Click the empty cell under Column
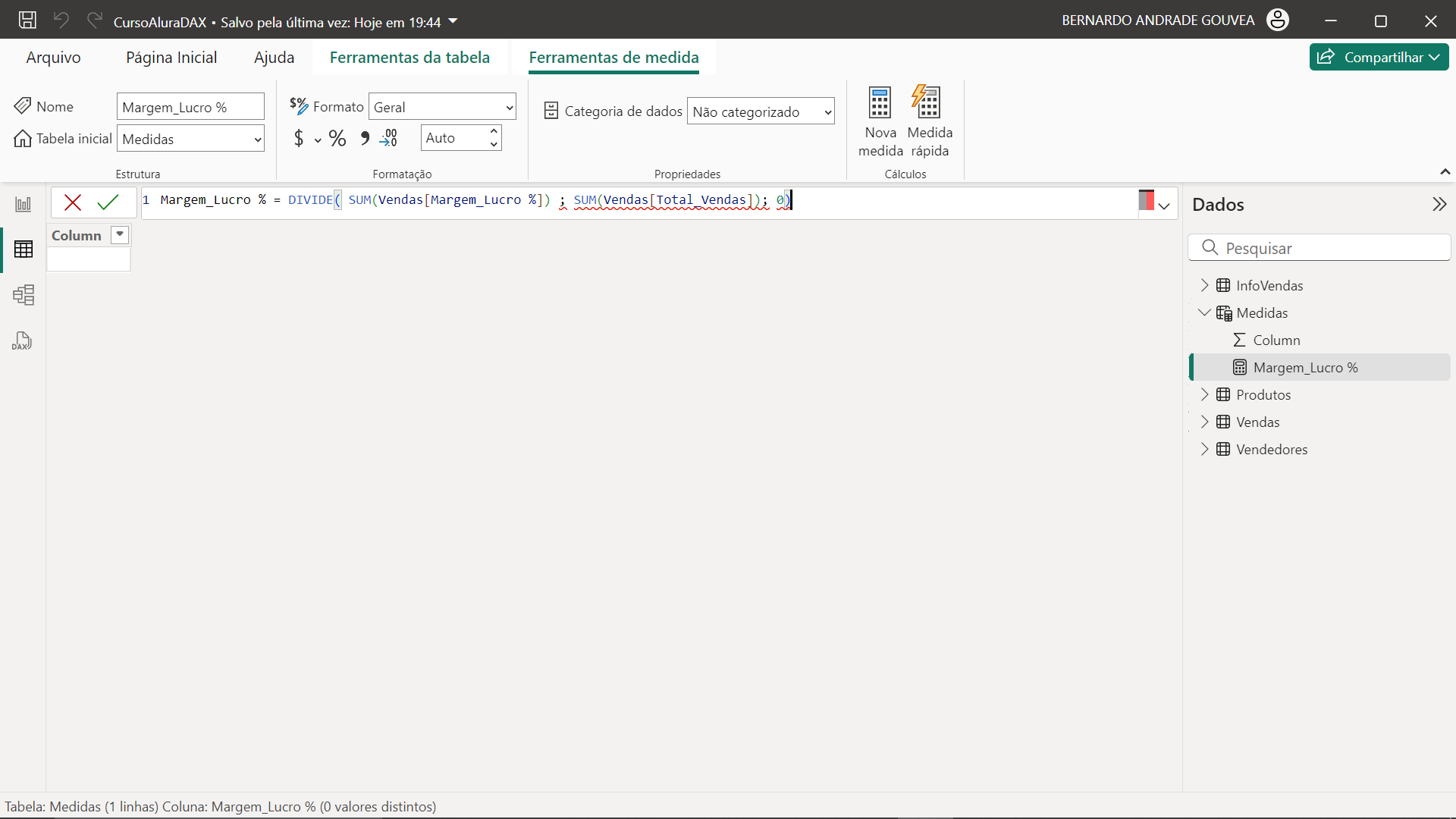This screenshot has width=1456, height=819. click(89, 259)
